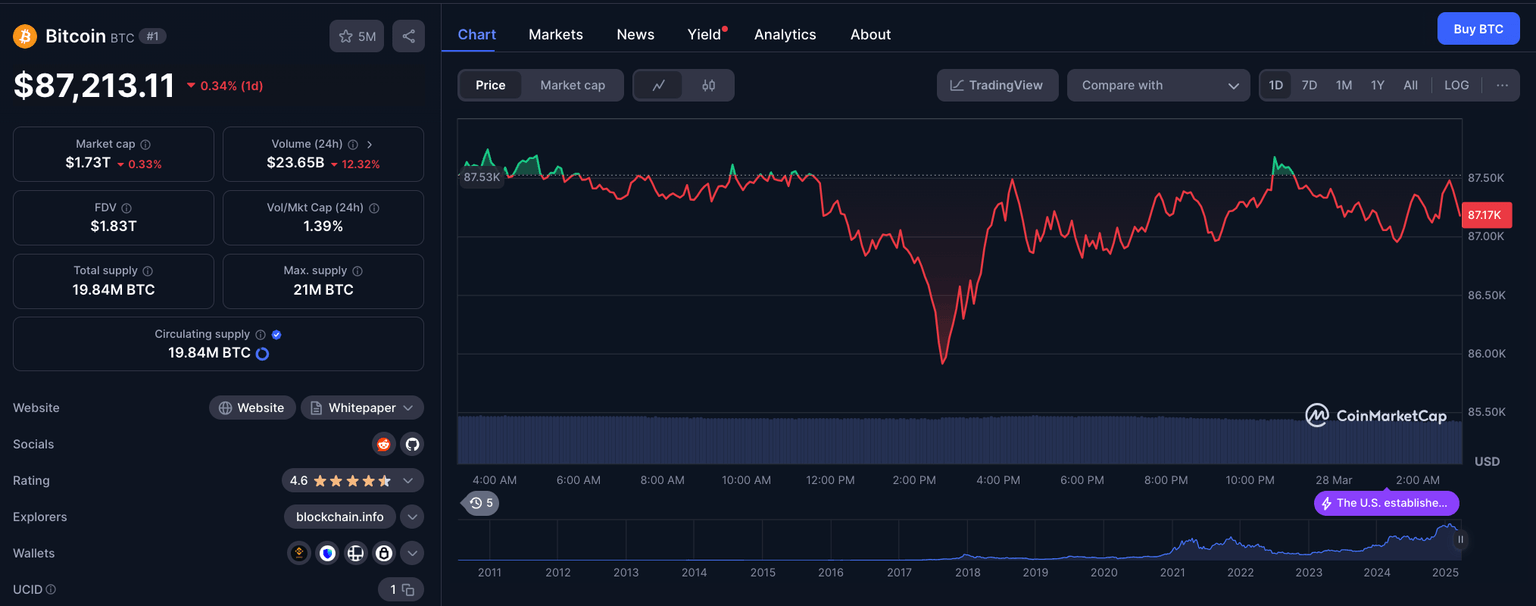This screenshot has width=1536, height=606.
Task: Open the Compare with dropdown
Action: click(1158, 85)
